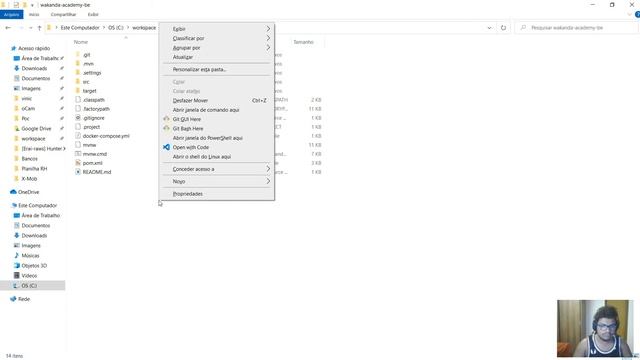The width and height of the screenshot is (640, 360).
Task: Select the README.md file
Action: (97, 172)
